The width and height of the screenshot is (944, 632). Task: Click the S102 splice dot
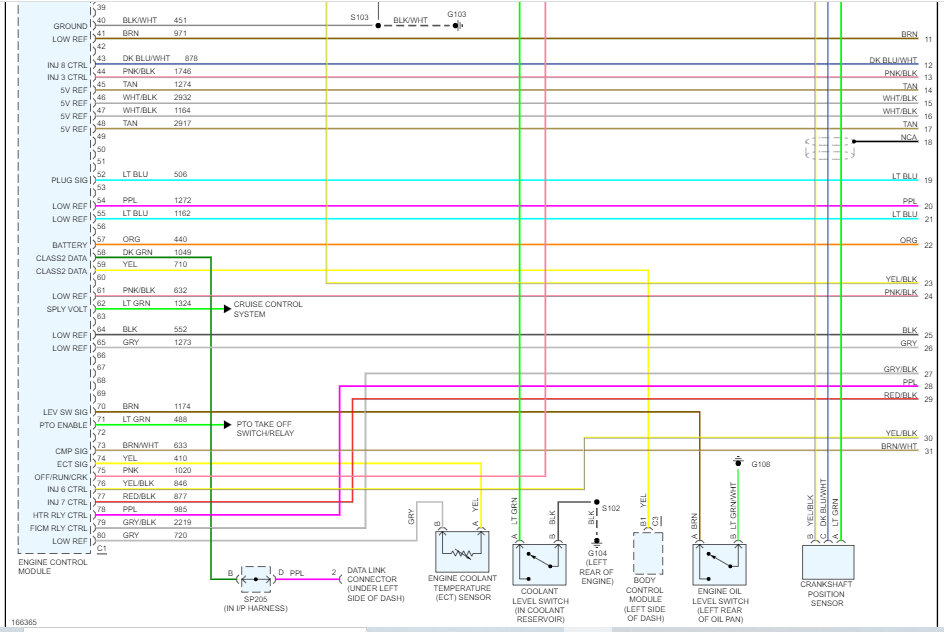(x=597, y=501)
